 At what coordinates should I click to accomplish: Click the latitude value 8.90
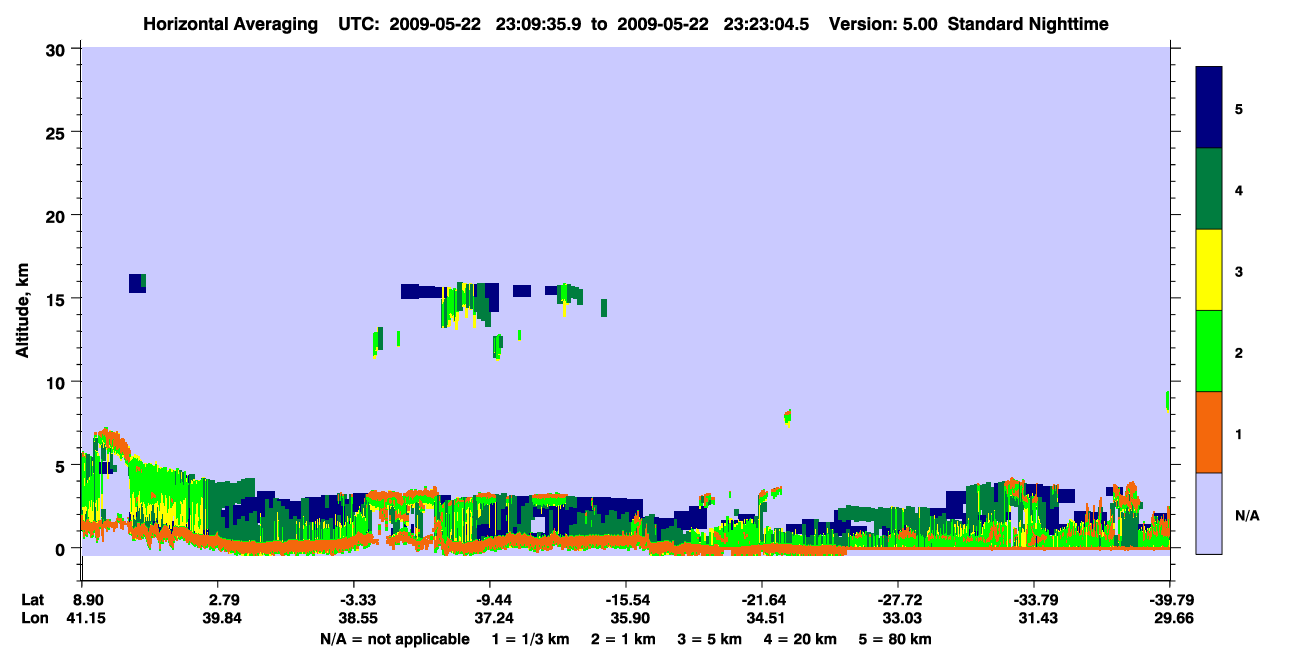[x=89, y=600]
